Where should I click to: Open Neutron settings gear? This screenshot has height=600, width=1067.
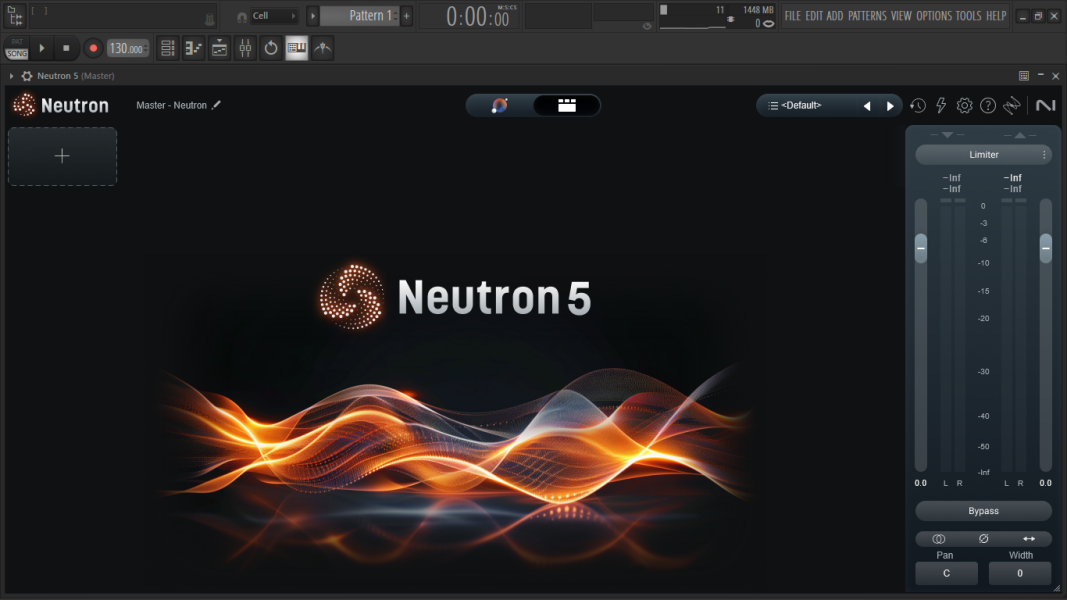click(964, 106)
